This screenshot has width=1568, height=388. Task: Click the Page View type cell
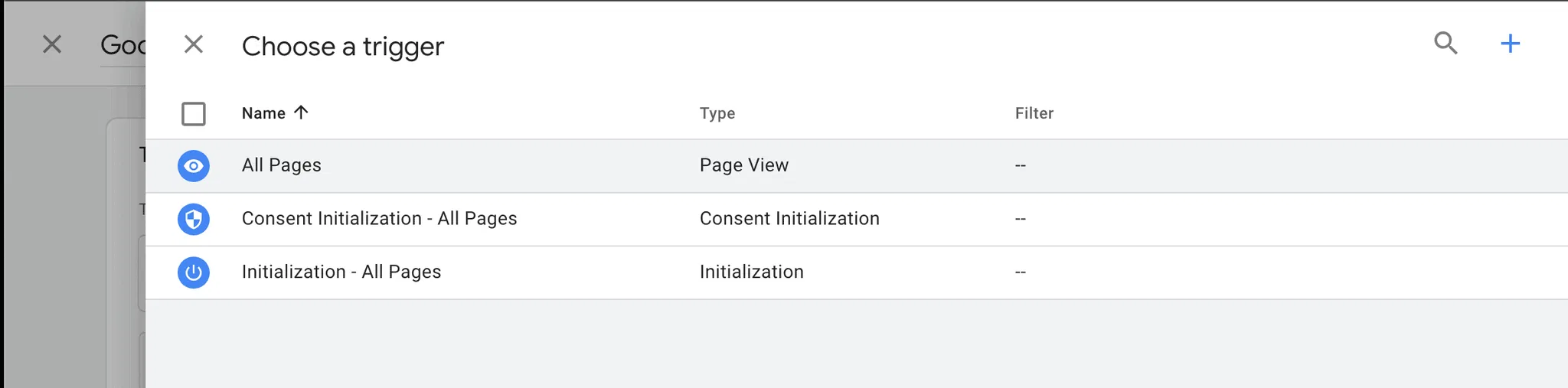pos(743,165)
